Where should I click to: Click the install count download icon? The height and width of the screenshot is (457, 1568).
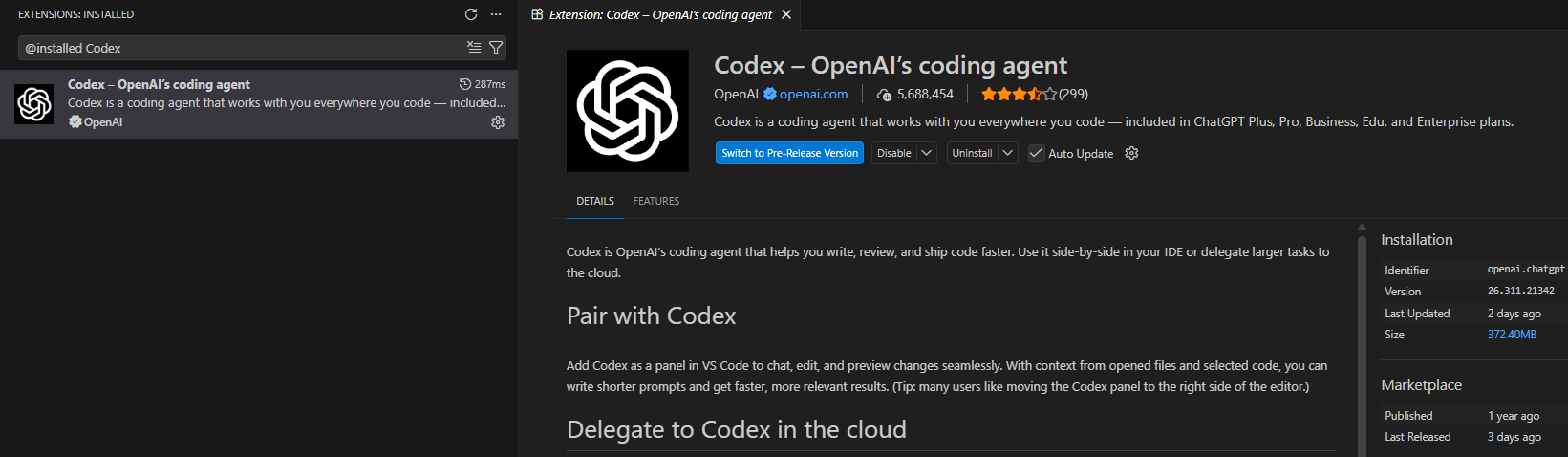point(885,95)
